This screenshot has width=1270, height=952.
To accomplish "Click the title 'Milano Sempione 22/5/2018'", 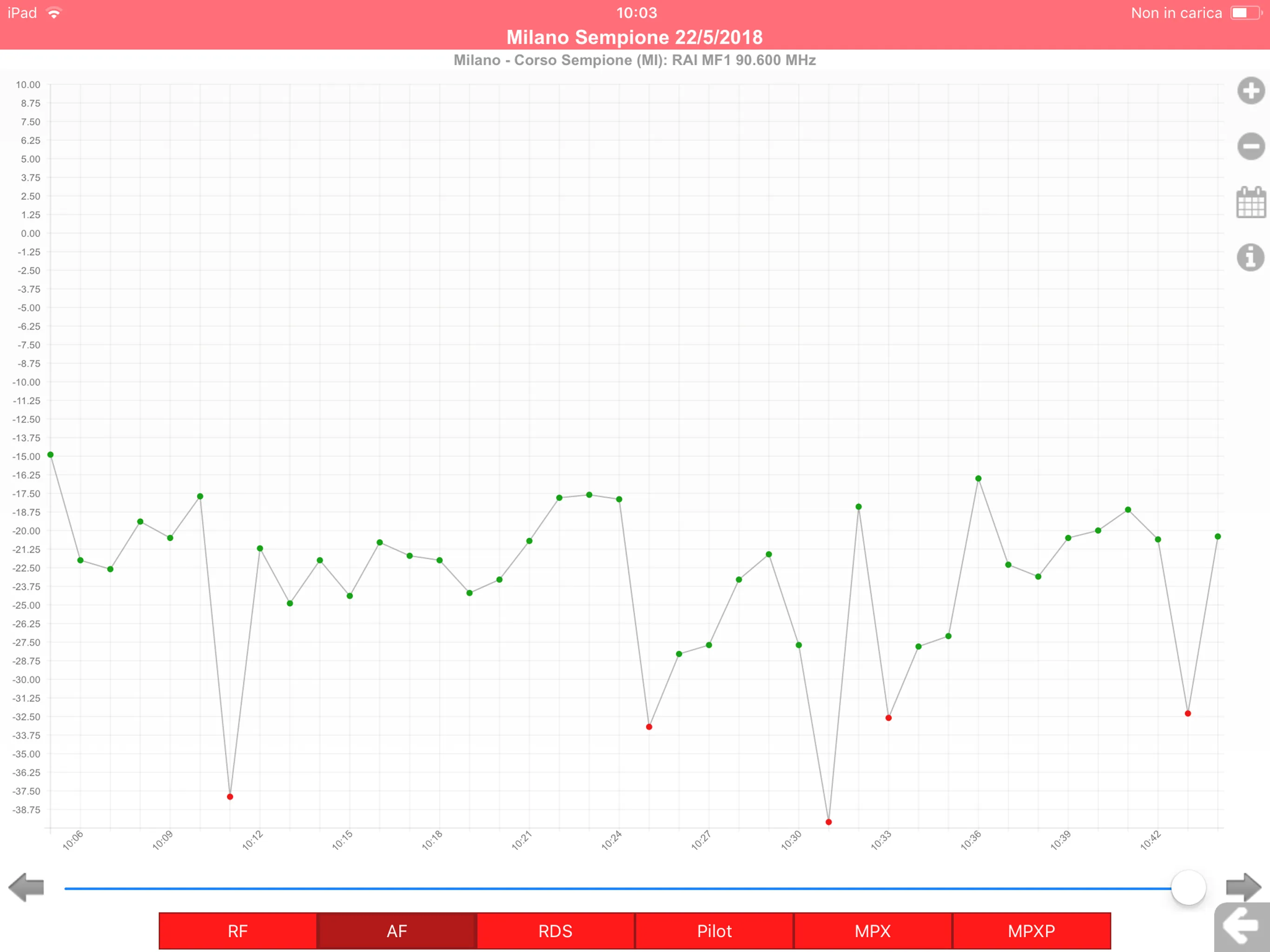I will (635, 37).
